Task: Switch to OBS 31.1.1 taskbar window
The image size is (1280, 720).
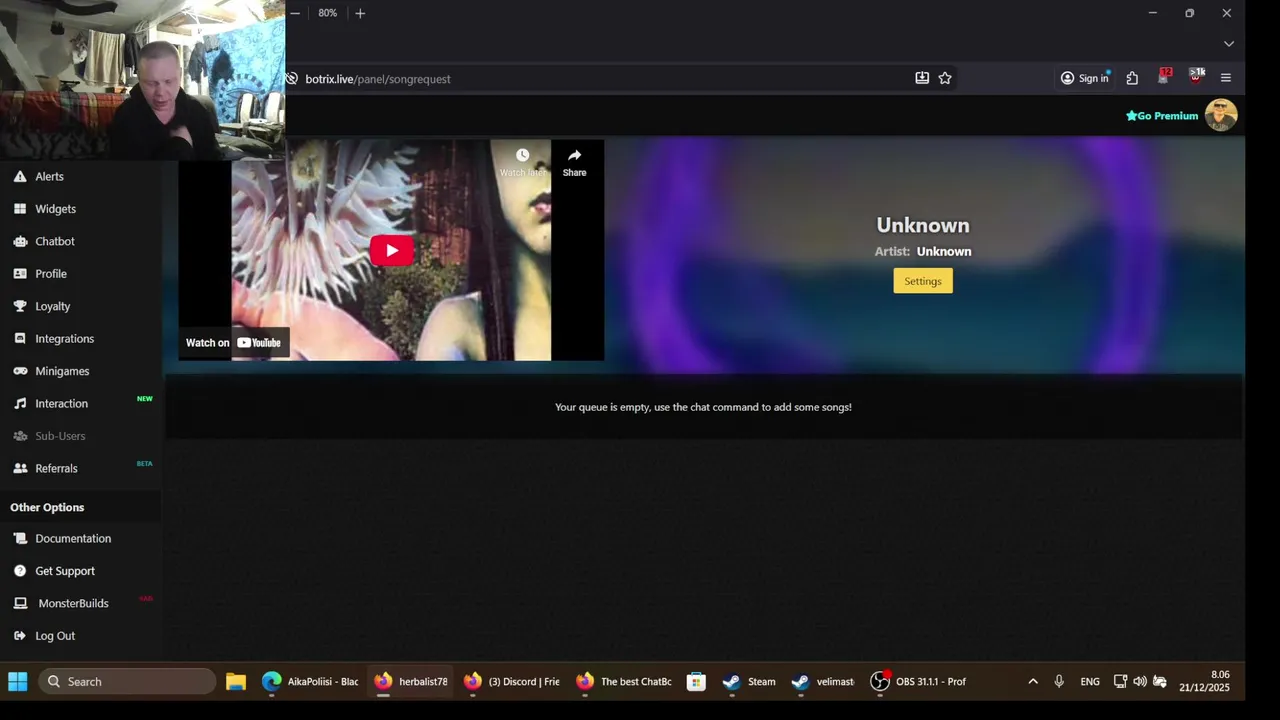Action: pyautogui.click(x=918, y=681)
